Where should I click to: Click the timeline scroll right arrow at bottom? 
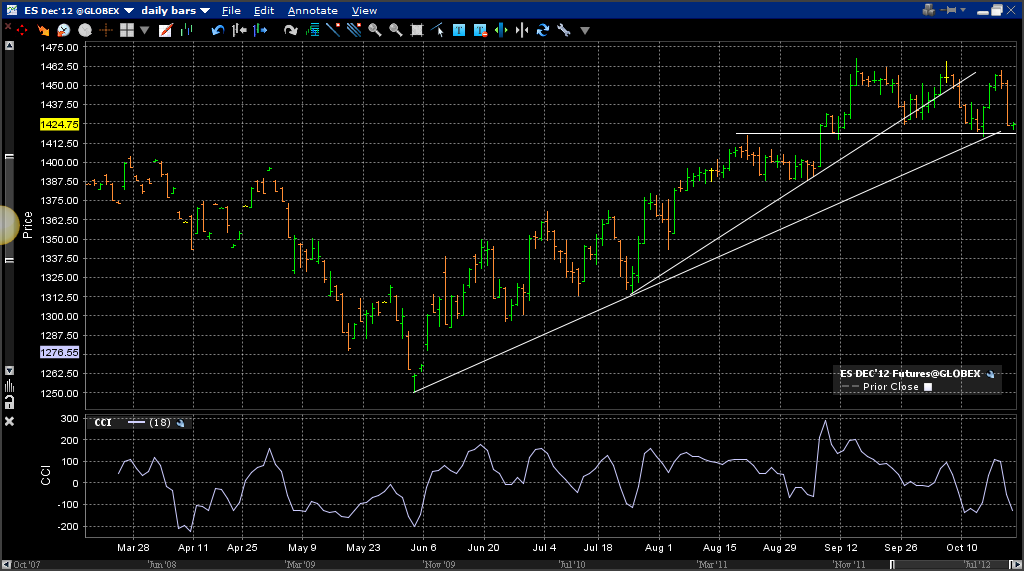tap(1016, 564)
